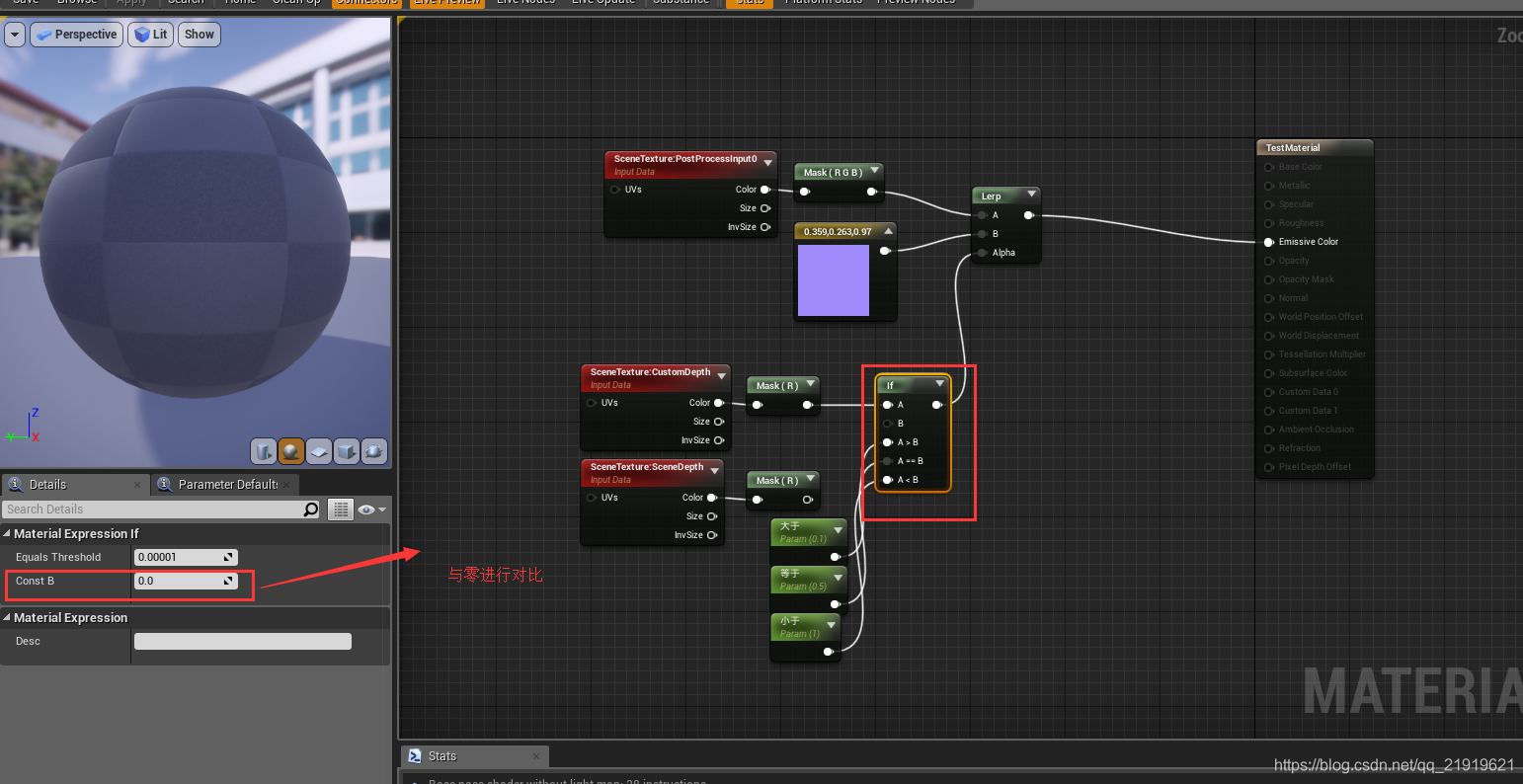Click the If node A > B input pin

pyautogui.click(x=888, y=442)
